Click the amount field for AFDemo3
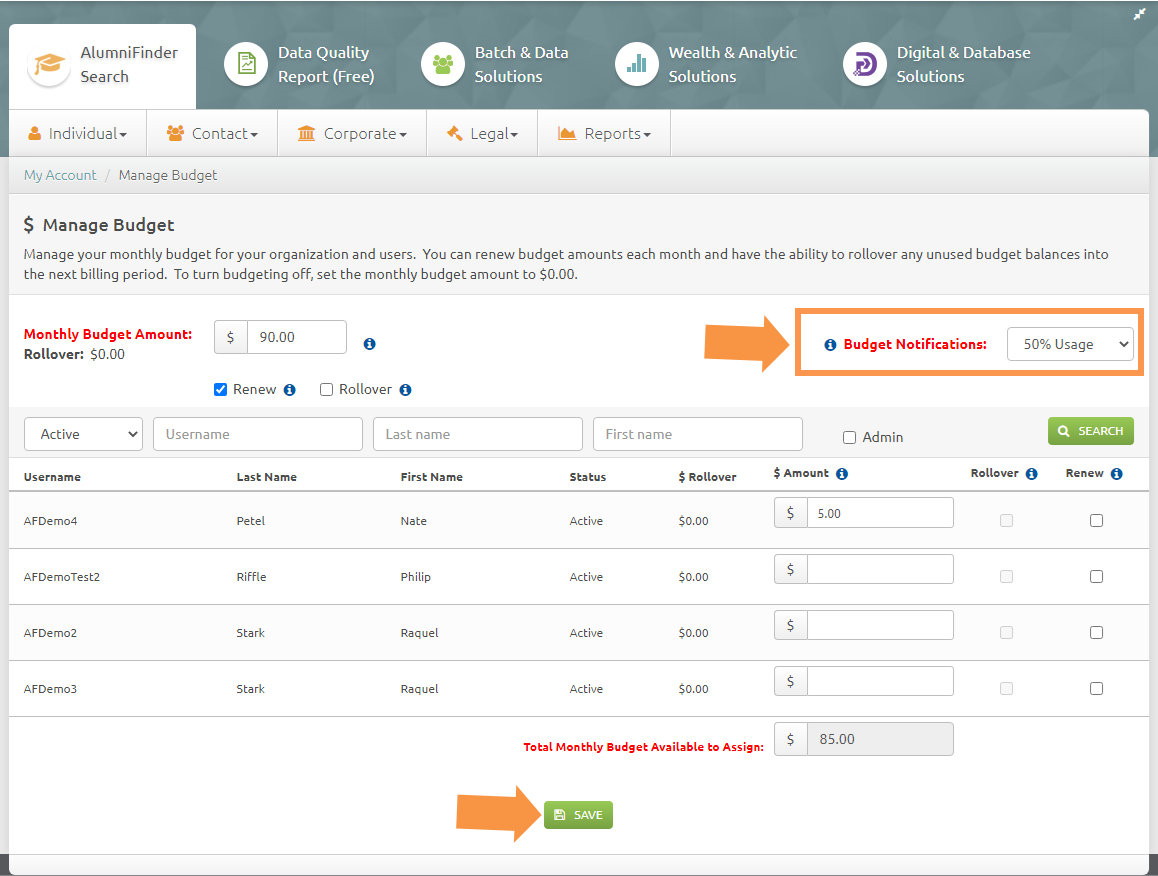Viewport: 1158px width, 876px height. [880, 681]
